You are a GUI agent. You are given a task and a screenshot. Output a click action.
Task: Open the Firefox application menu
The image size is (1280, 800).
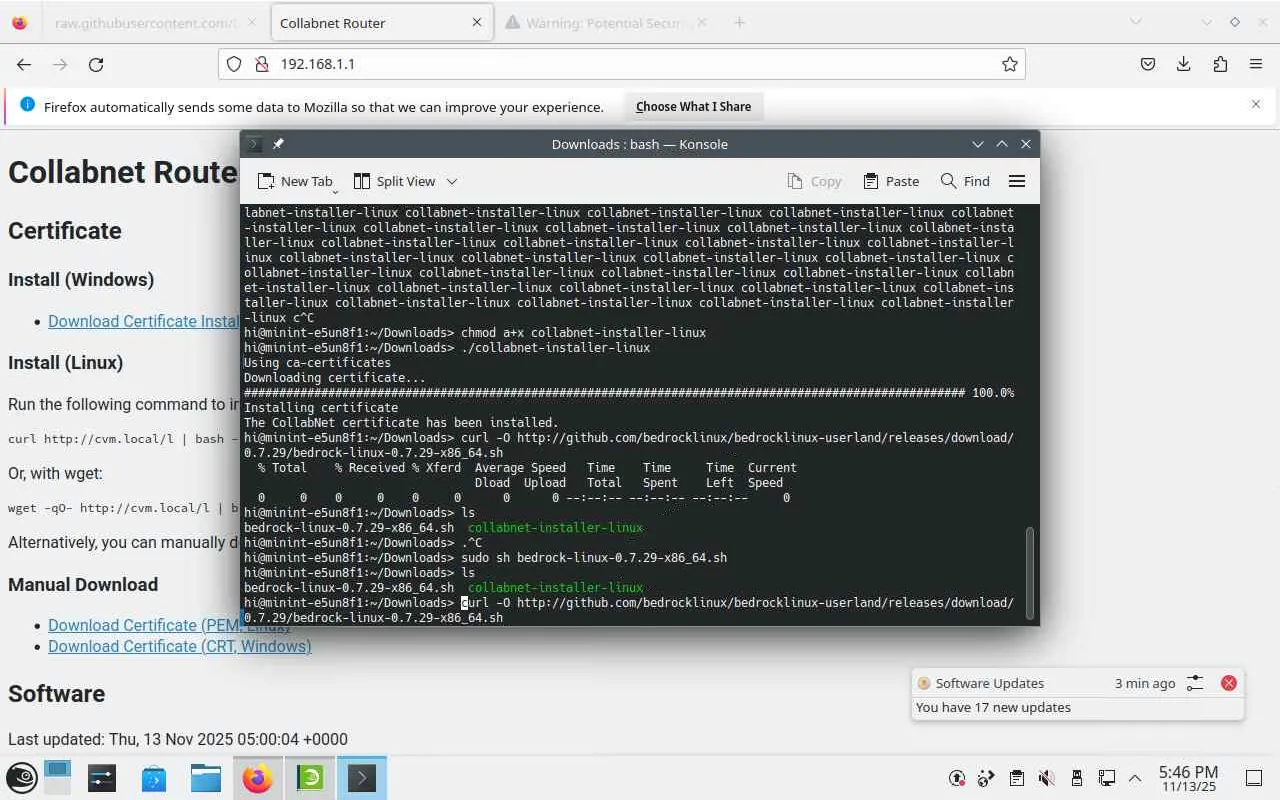coord(1256,64)
